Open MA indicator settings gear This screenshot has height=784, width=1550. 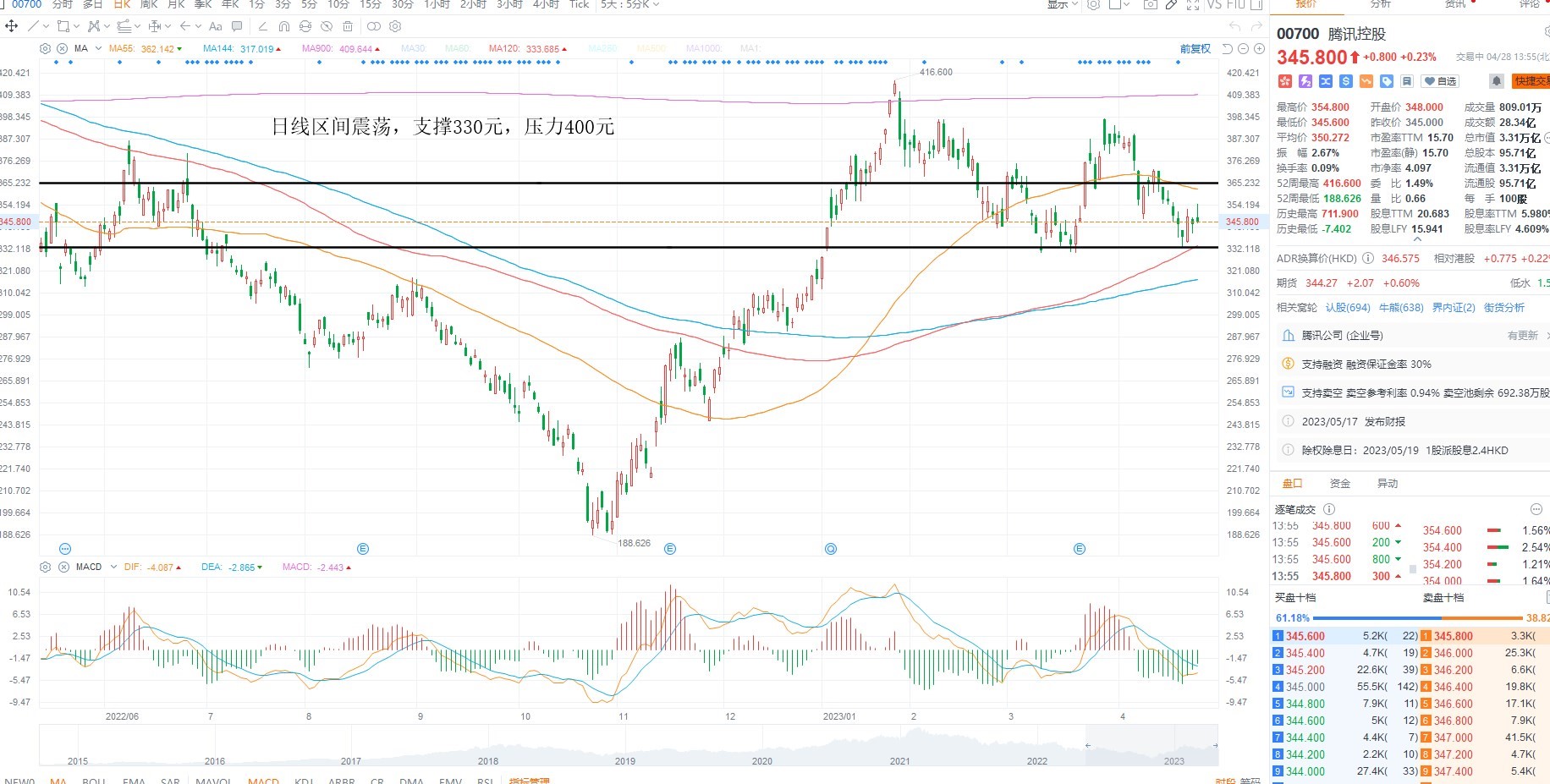[x=45, y=48]
